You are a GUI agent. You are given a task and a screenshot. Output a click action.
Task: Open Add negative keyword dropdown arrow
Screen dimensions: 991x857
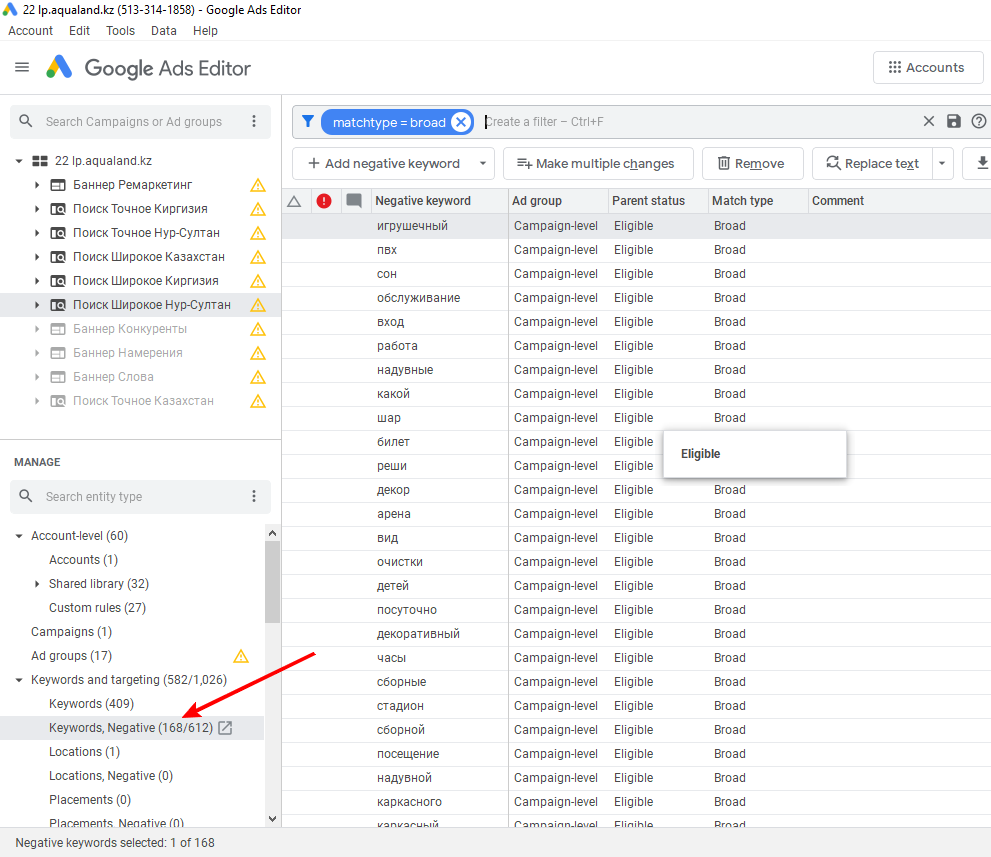point(482,164)
